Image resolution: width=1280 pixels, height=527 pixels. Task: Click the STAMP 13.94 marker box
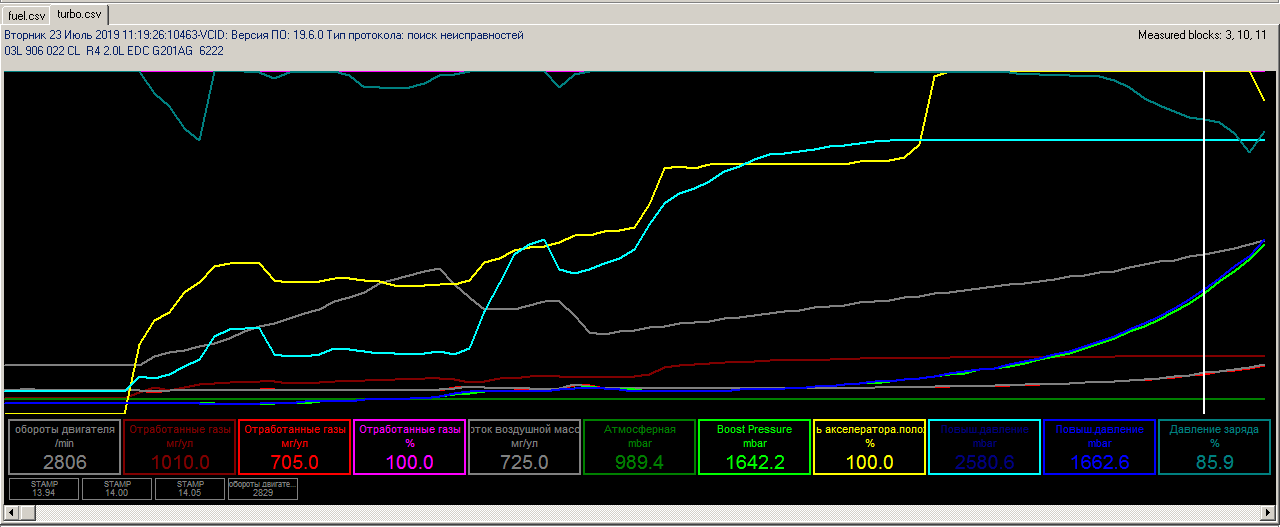click(x=43, y=488)
